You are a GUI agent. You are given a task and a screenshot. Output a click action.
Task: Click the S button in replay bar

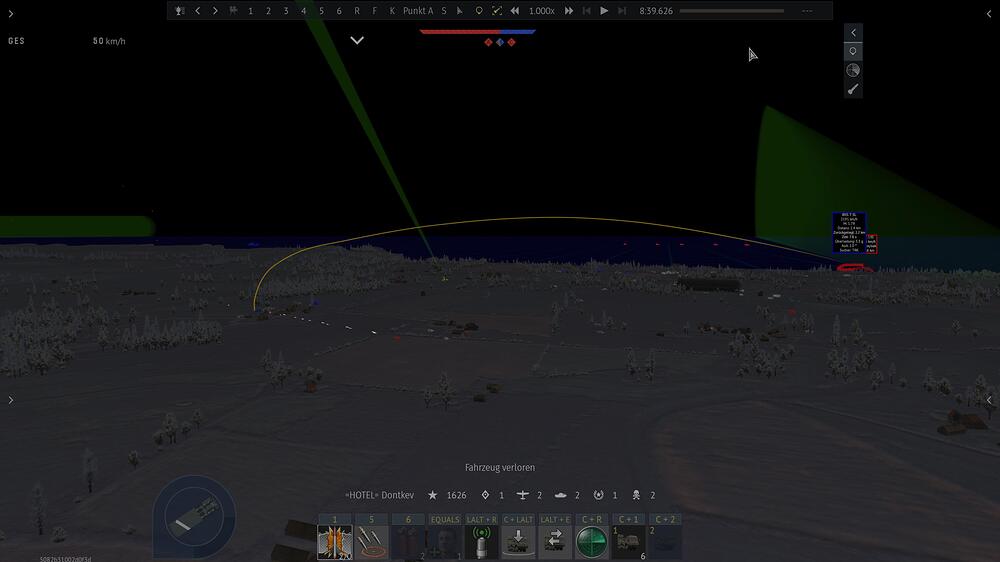click(444, 11)
